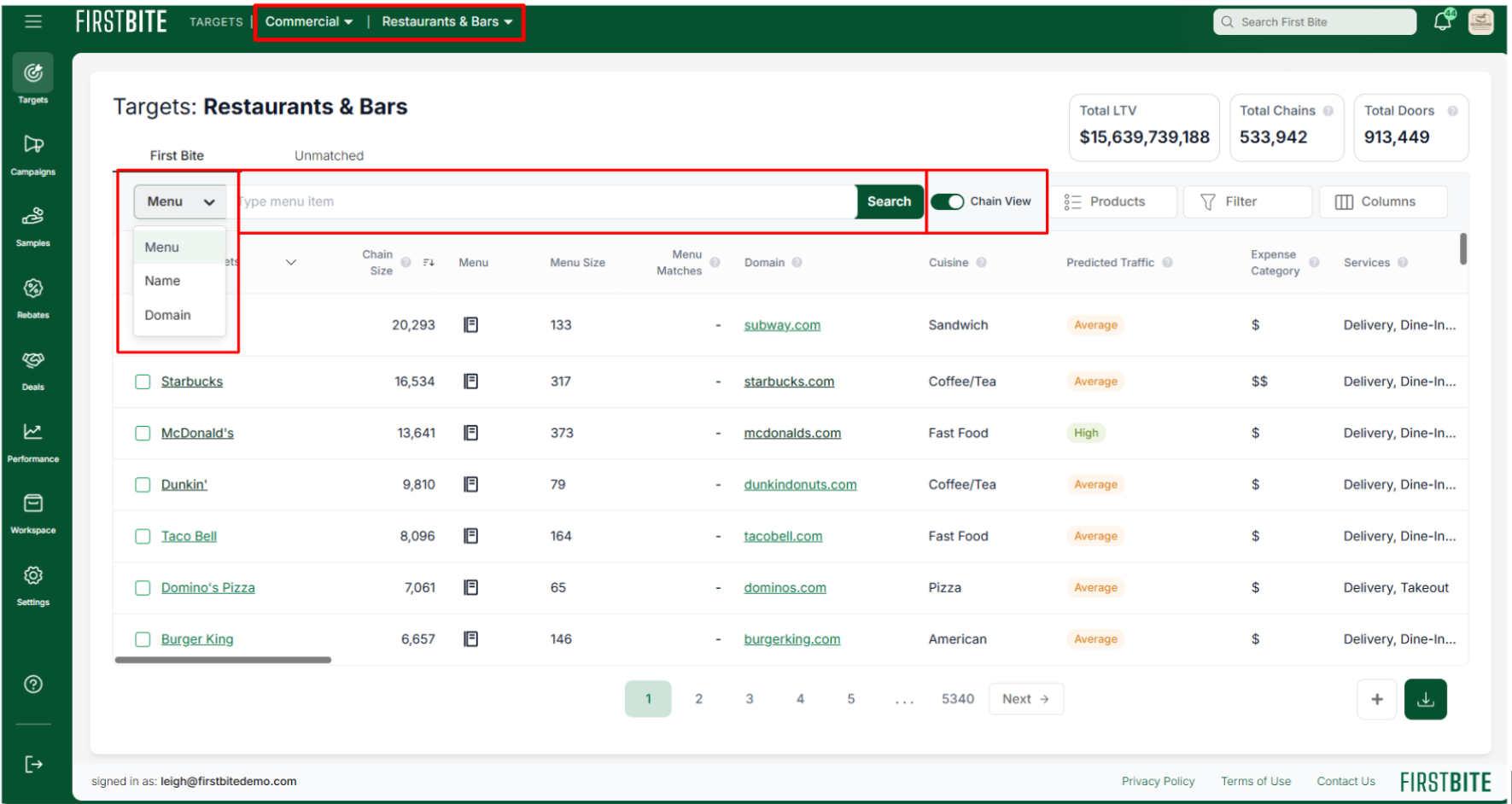Open the menu icon for Starbucks row
Viewport: 1512px width, 804px height.
click(470, 381)
